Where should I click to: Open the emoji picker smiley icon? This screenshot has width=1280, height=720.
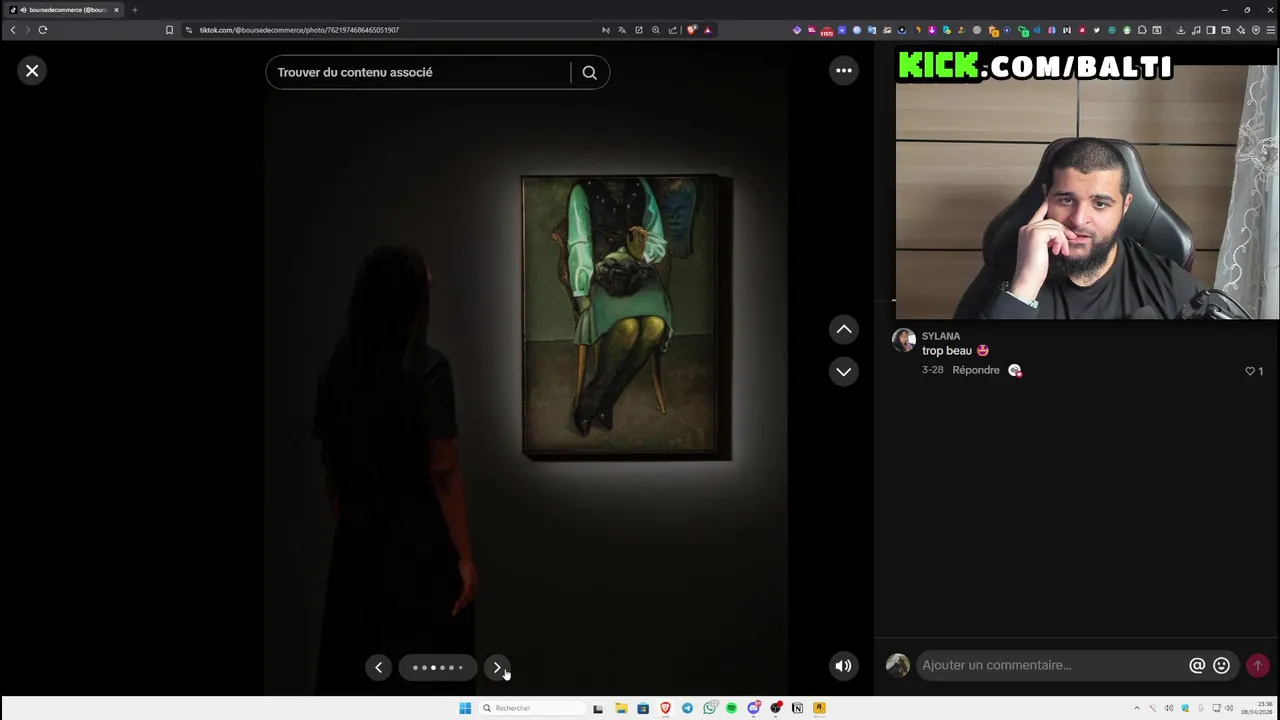(1221, 665)
